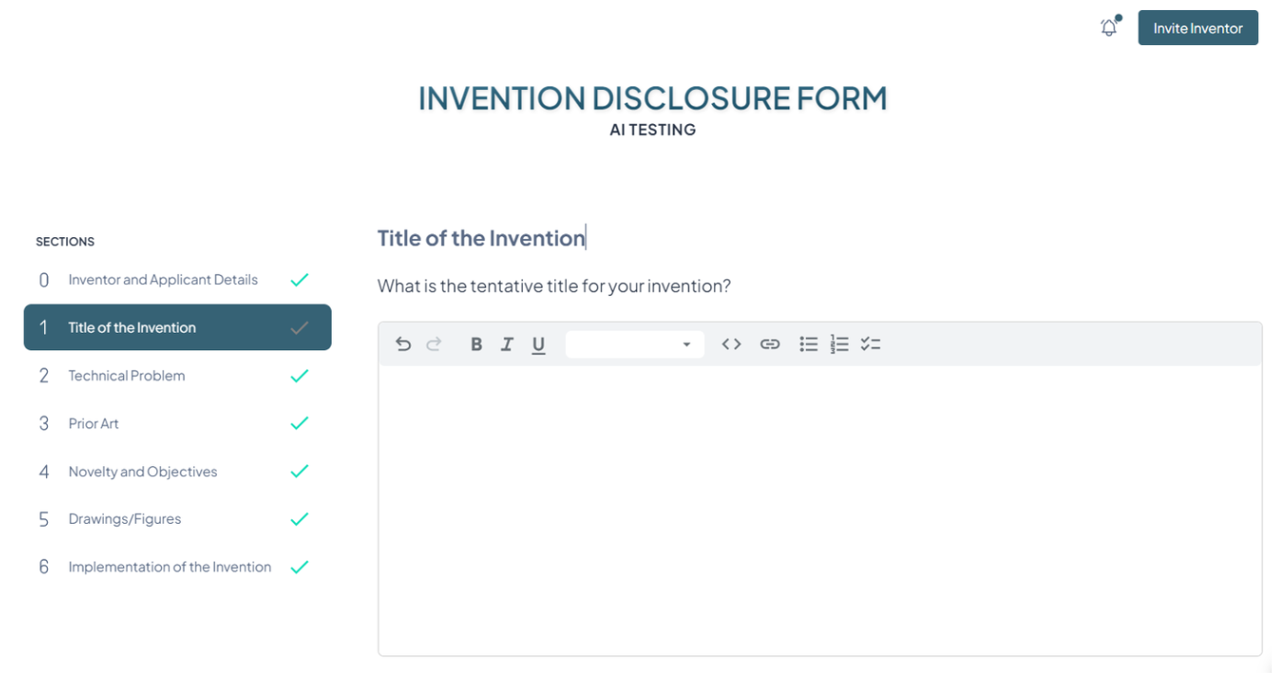Click the Invite Inventor button

point(1197,28)
